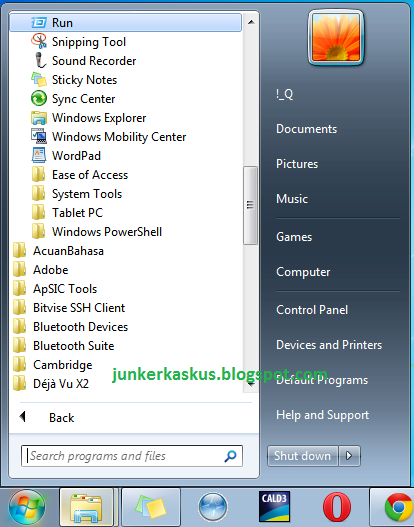Click the Shut down button
The width and height of the screenshot is (414, 527).
click(x=302, y=456)
